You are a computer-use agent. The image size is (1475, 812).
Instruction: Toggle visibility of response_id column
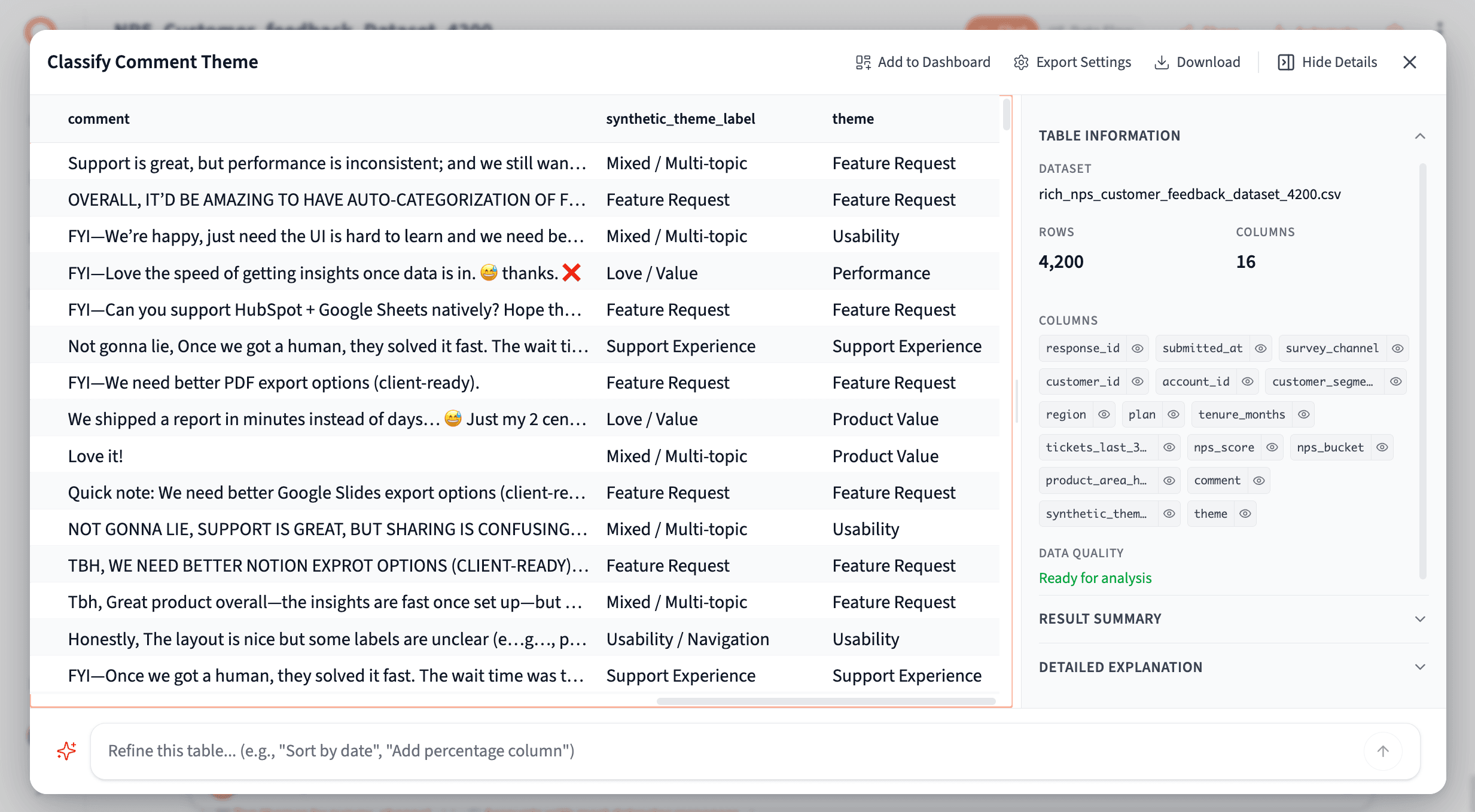[1137, 348]
